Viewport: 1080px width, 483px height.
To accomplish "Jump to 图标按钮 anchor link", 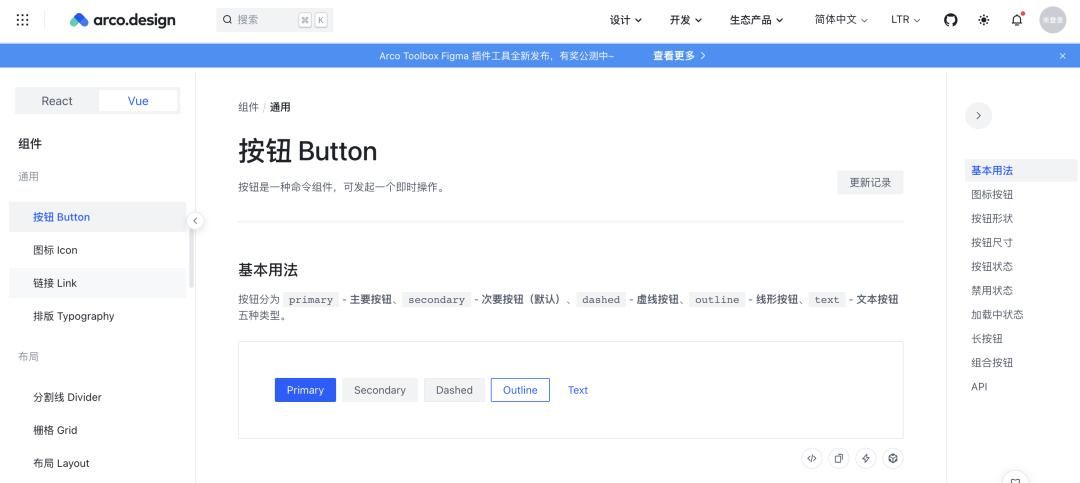I will click(992, 195).
